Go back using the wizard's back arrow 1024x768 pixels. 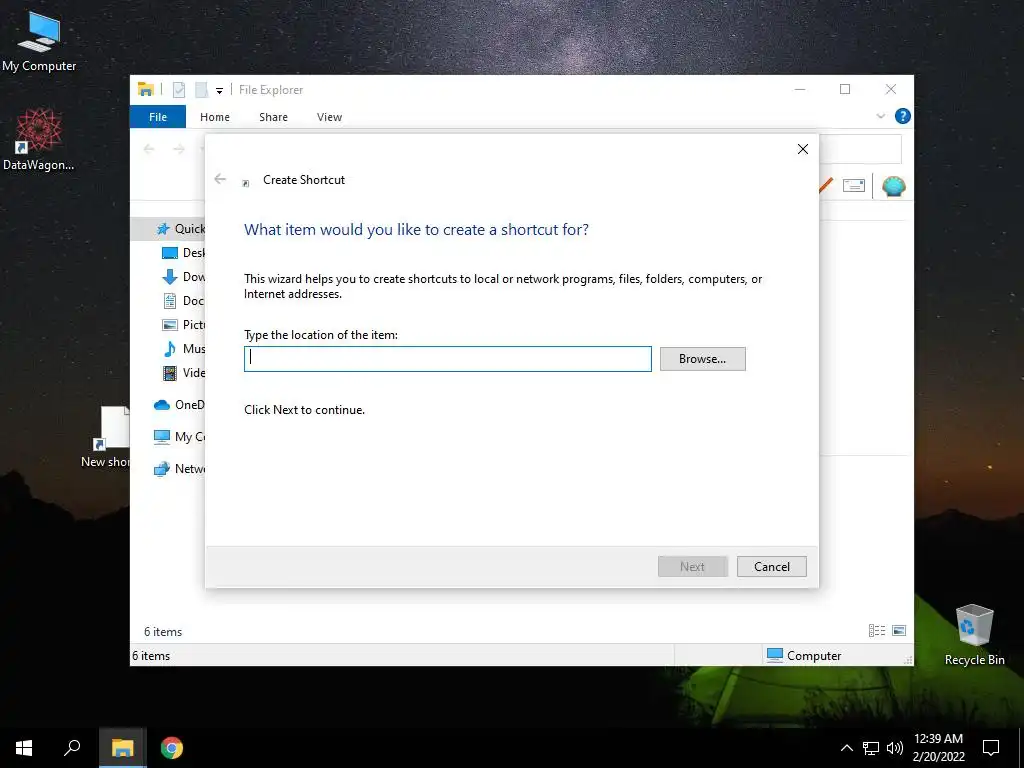point(220,179)
